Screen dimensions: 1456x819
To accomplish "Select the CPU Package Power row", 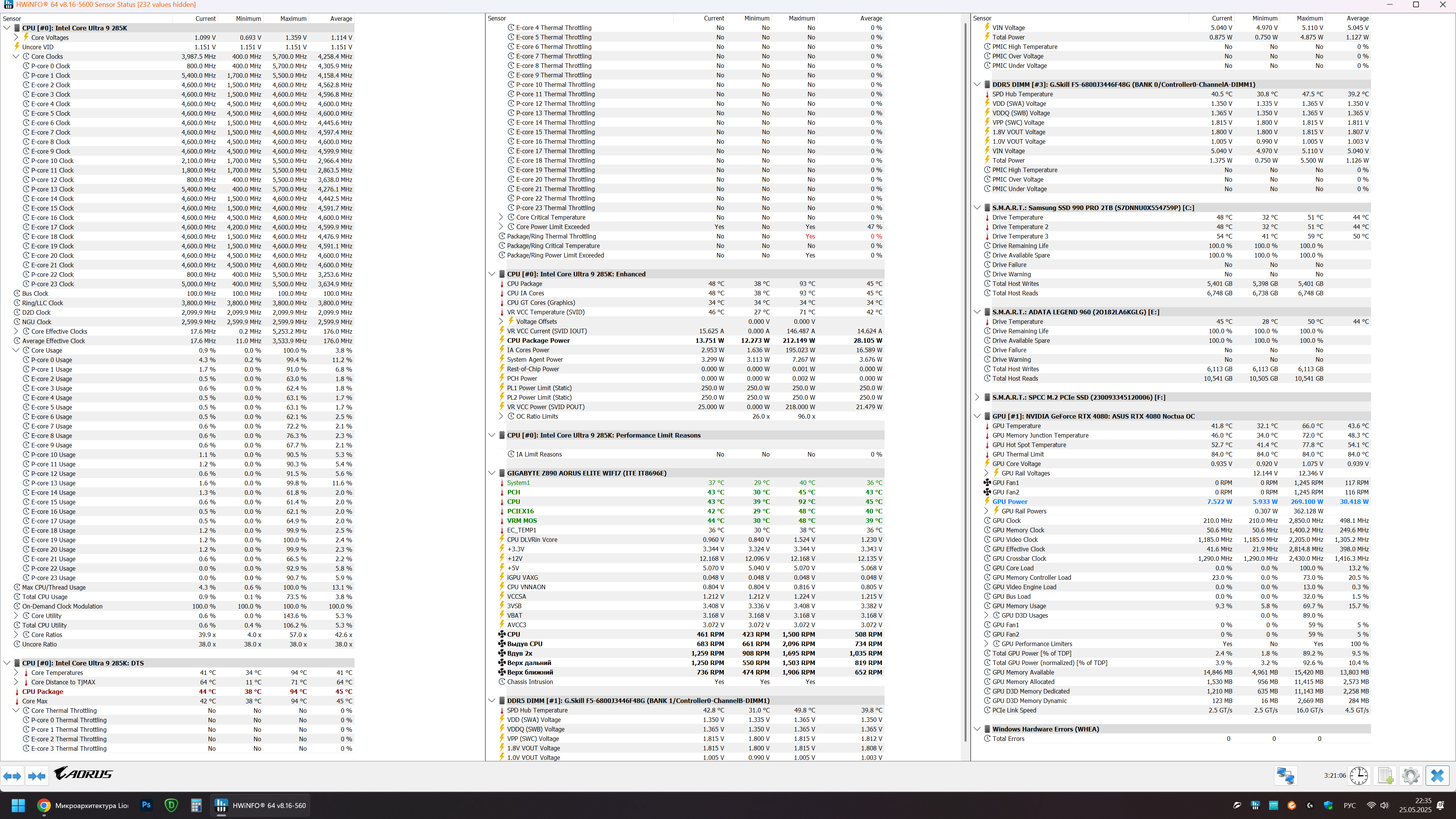I will tap(538, 341).
